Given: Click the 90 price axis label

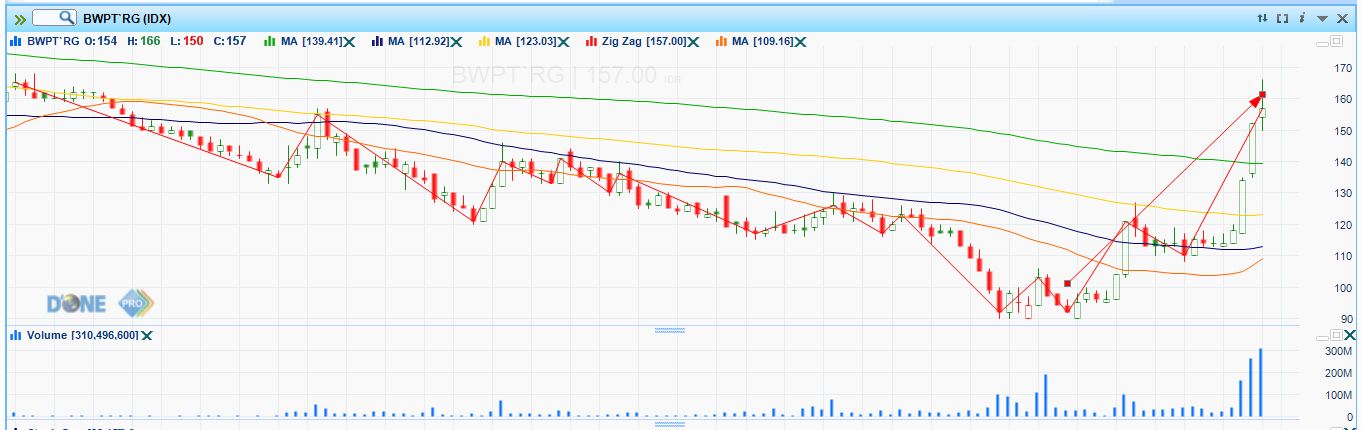Looking at the screenshot, I should coord(1346,319).
